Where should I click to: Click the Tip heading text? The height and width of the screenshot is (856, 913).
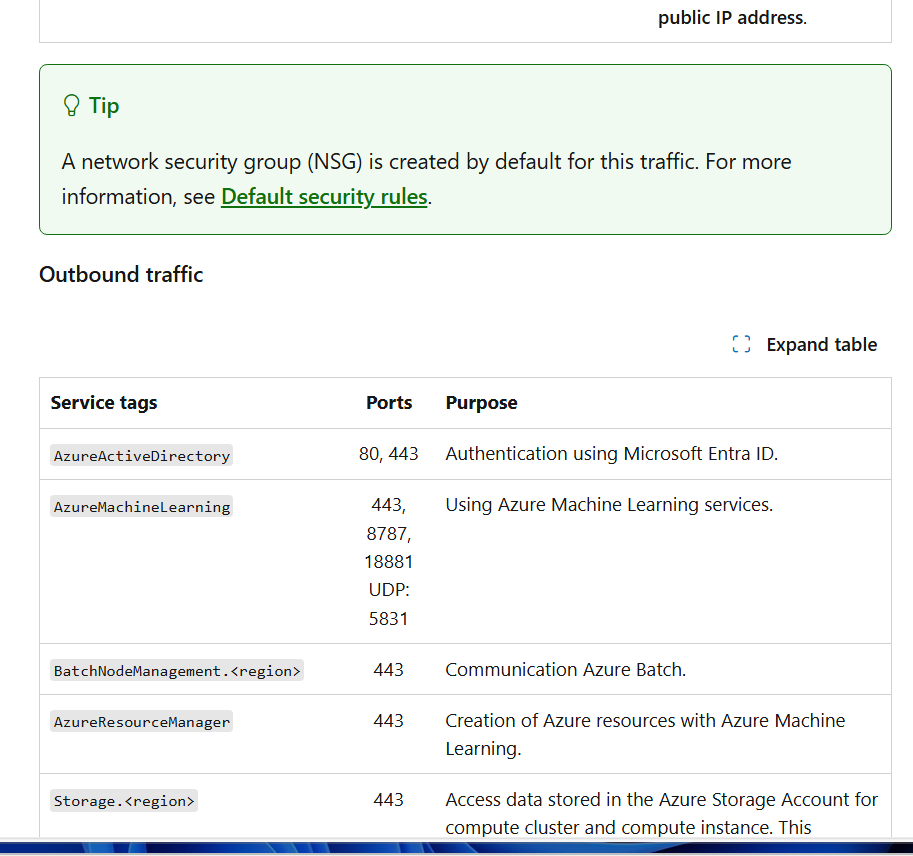click(x=104, y=106)
